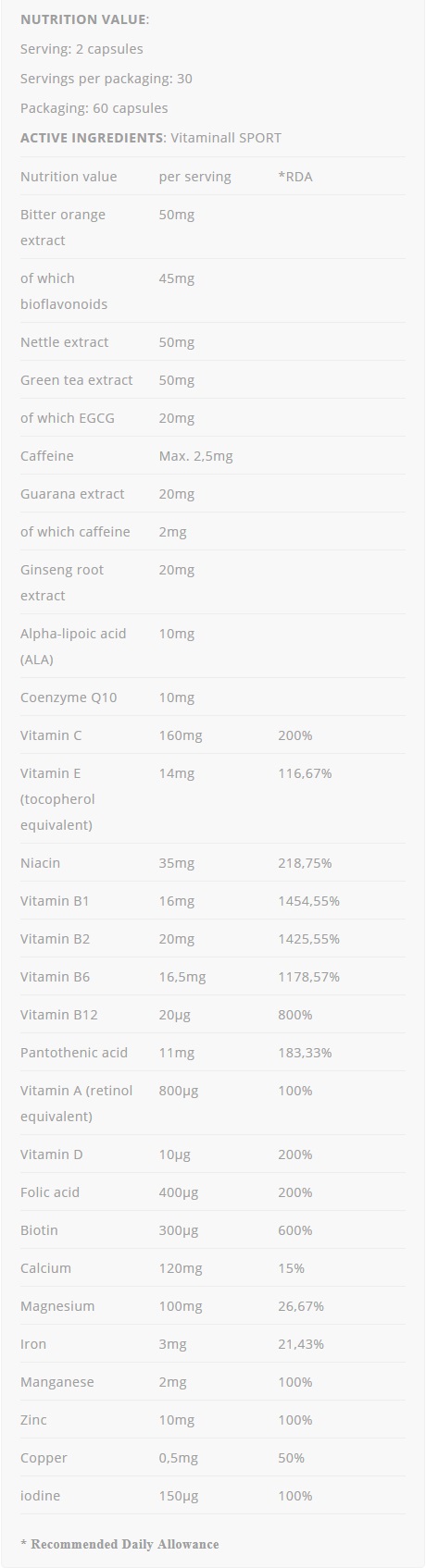Select the Serving: 2 capsules text
This screenshot has width=426, height=1568.
click(x=81, y=49)
